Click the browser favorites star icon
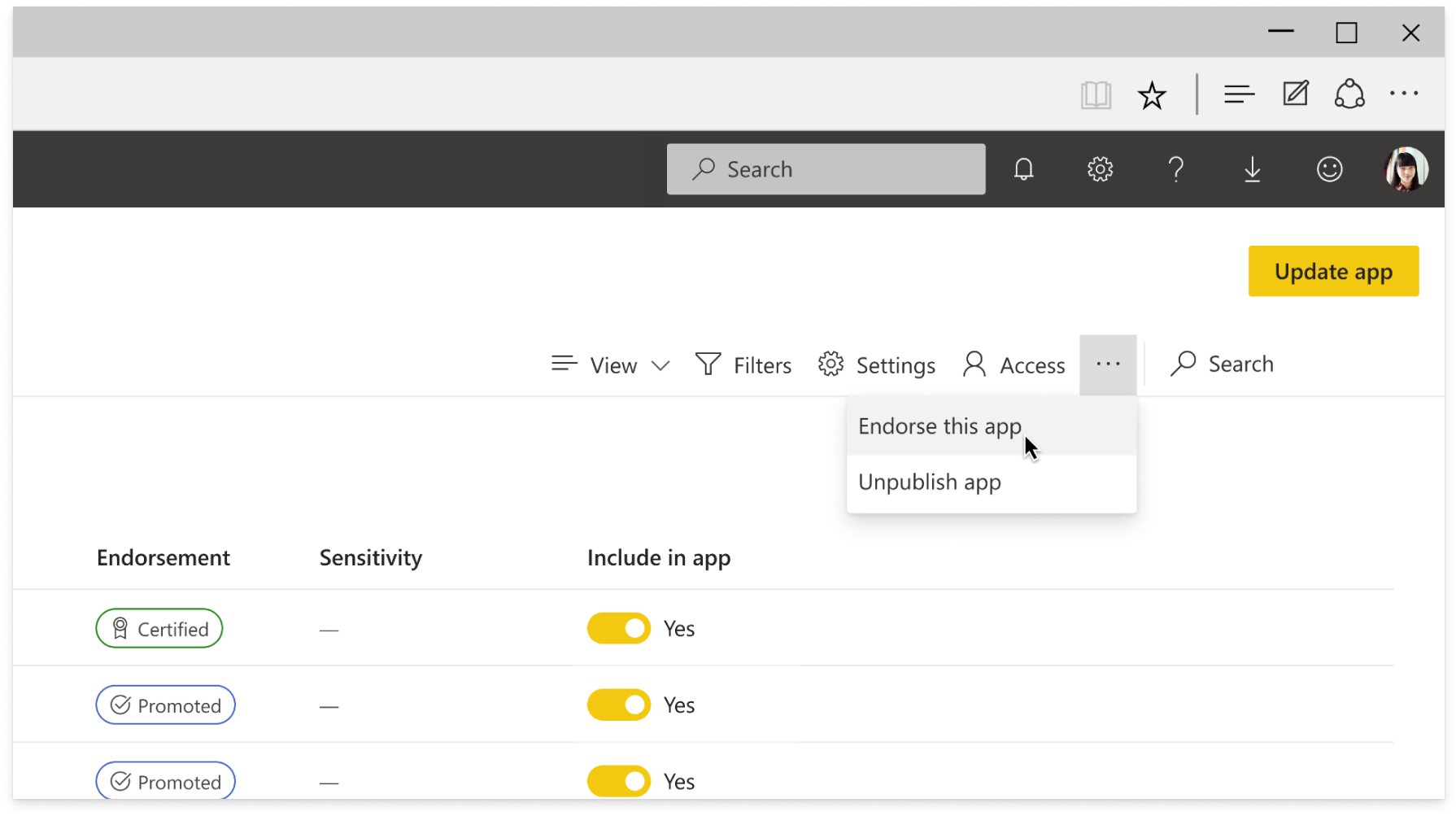This screenshot has height=816, width=1456. [x=1152, y=95]
